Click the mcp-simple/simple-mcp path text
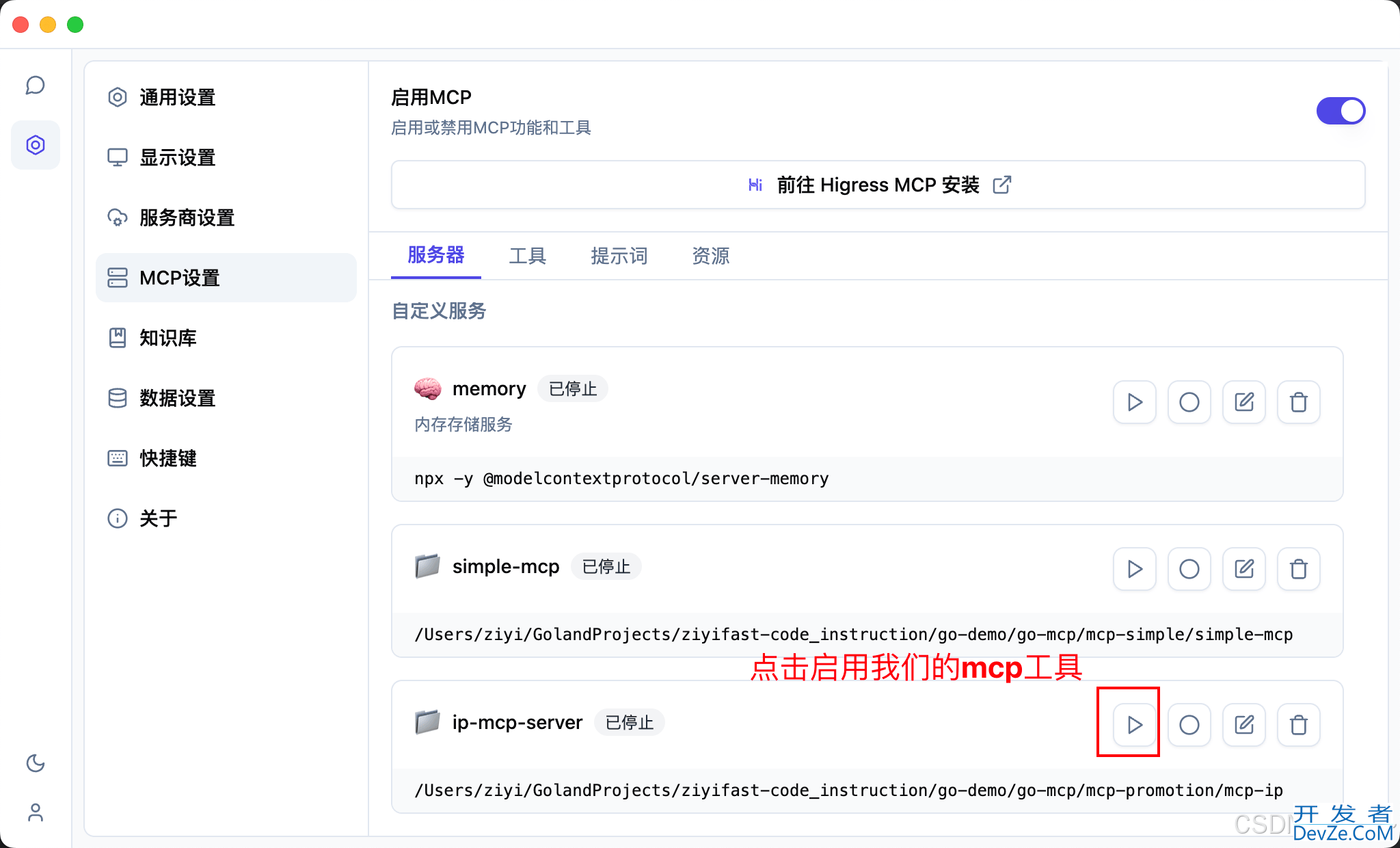The width and height of the screenshot is (1400, 848). coord(854,635)
